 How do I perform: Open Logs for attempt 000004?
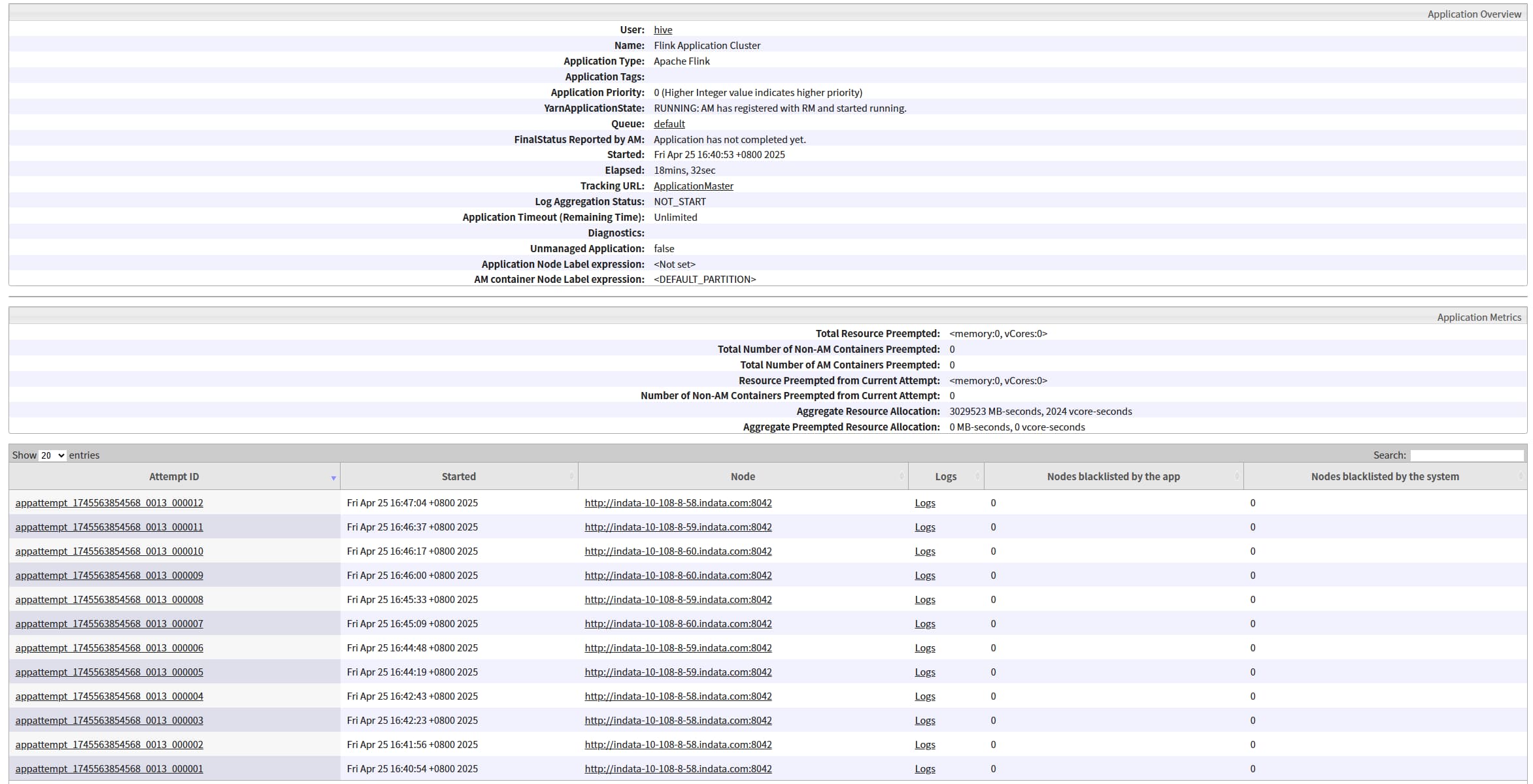924,696
